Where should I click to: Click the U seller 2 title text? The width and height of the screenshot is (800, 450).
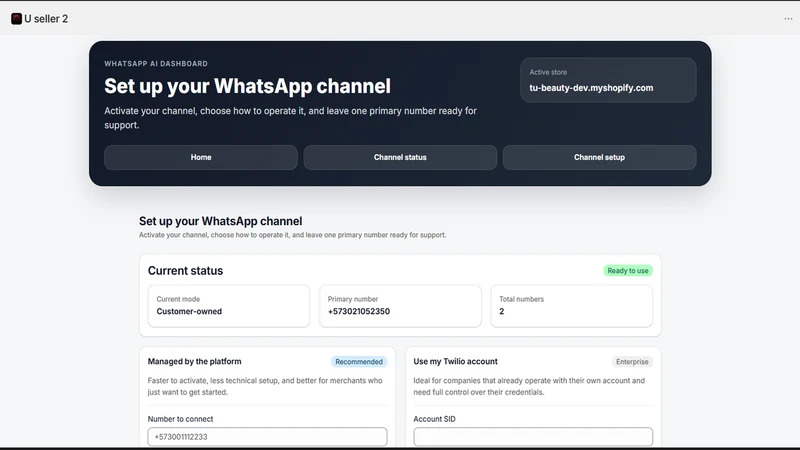coord(46,19)
